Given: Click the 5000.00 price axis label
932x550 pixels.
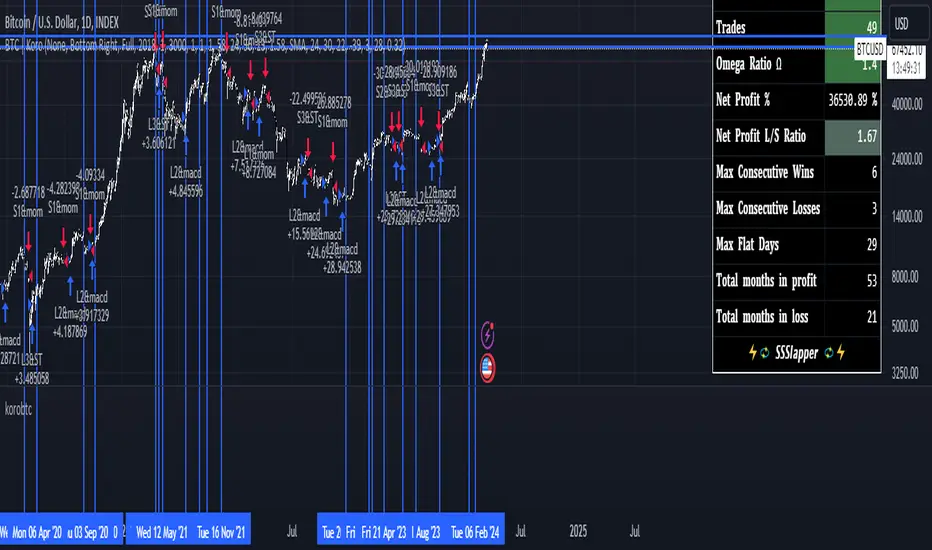Looking at the screenshot, I should tap(907, 326).
